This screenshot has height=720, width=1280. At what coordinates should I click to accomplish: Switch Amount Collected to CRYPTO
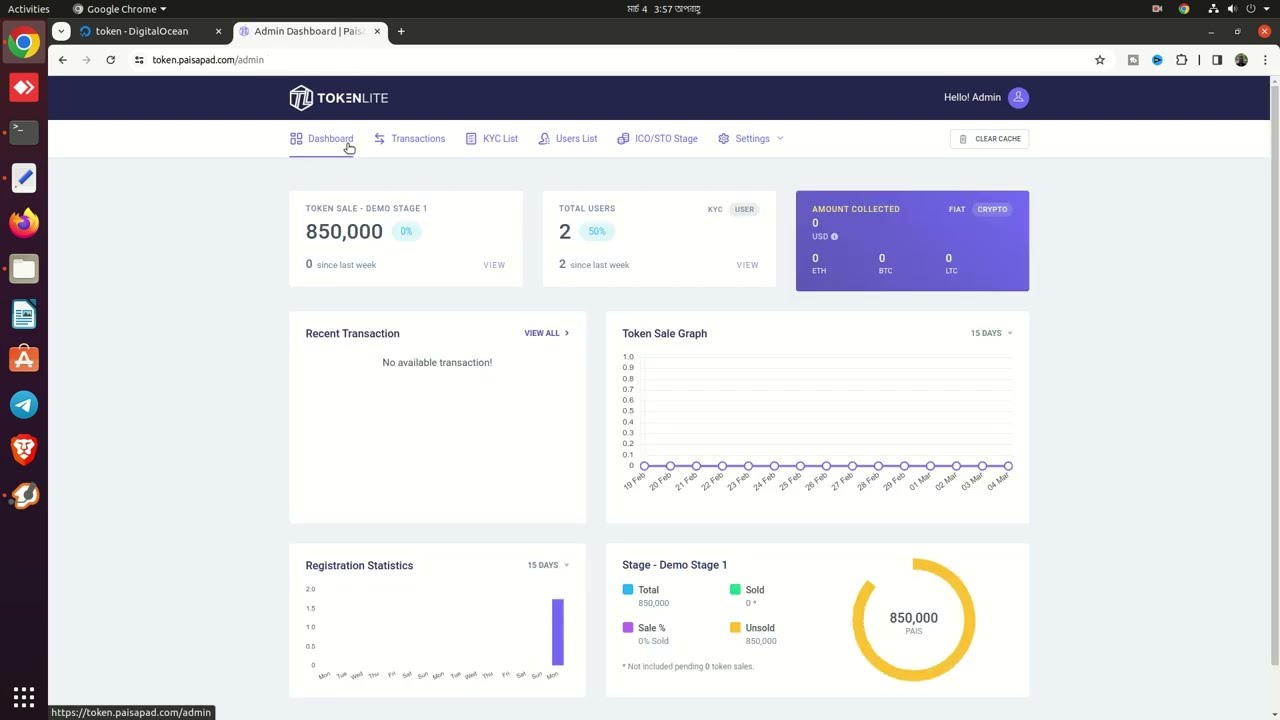pos(992,209)
